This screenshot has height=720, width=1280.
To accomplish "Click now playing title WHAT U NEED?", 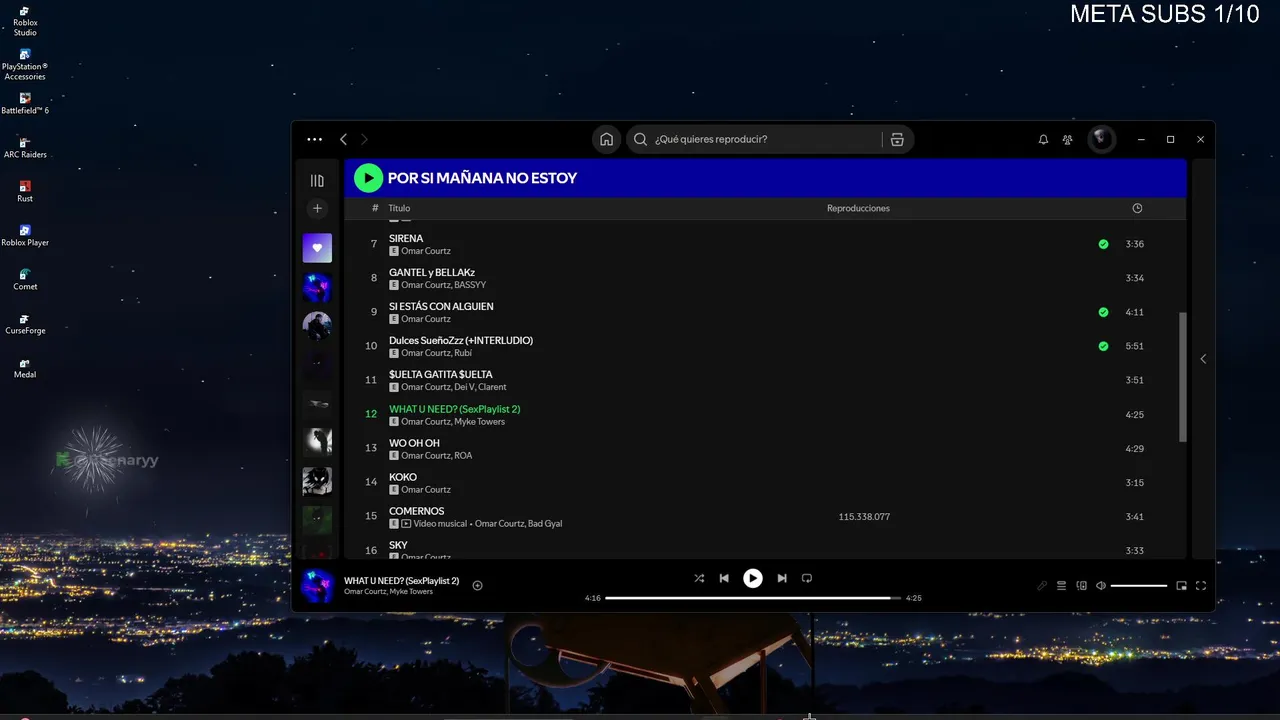I will pyautogui.click(x=401, y=581).
